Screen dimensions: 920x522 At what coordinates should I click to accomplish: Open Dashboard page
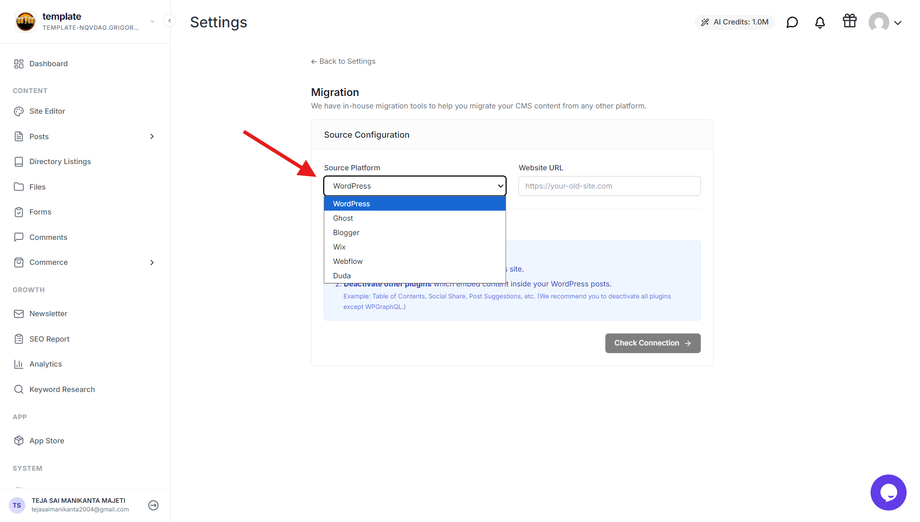tap(49, 63)
